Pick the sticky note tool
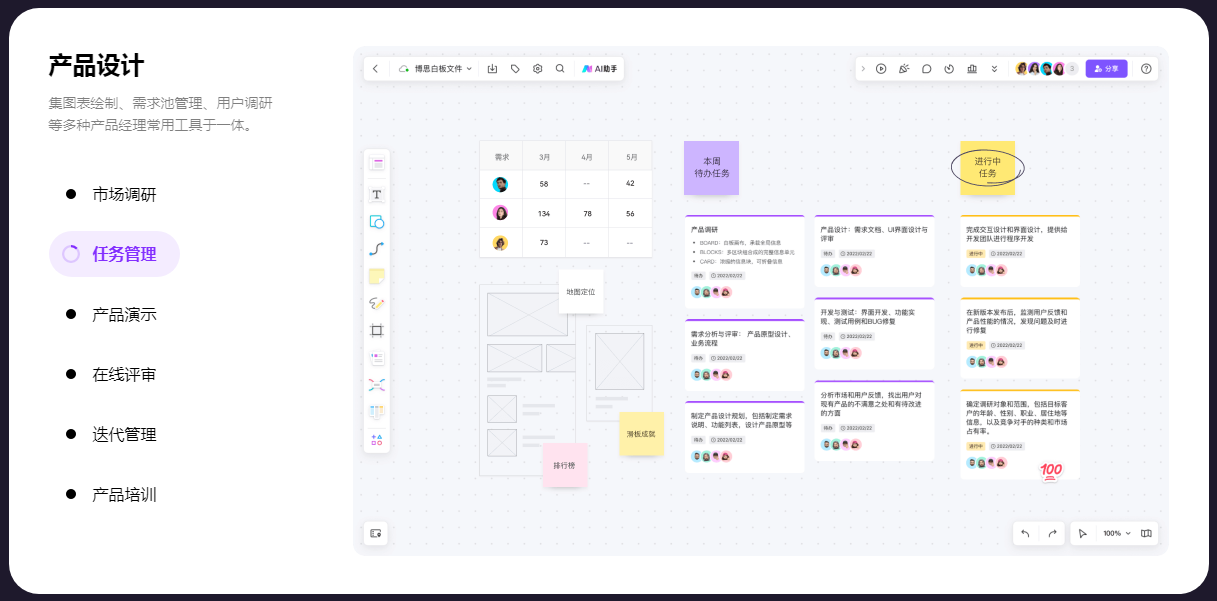Viewport: 1217px width, 601px height. coord(377,276)
